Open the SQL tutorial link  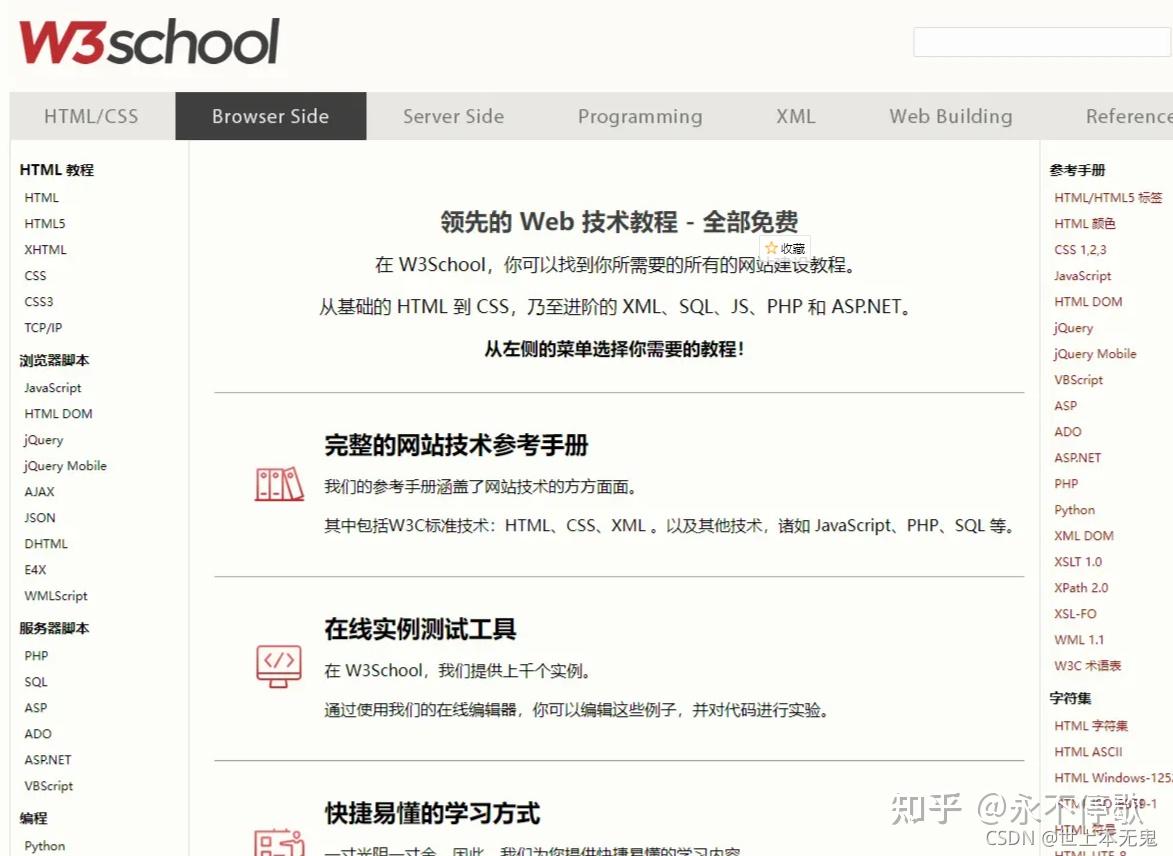tap(36, 682)
